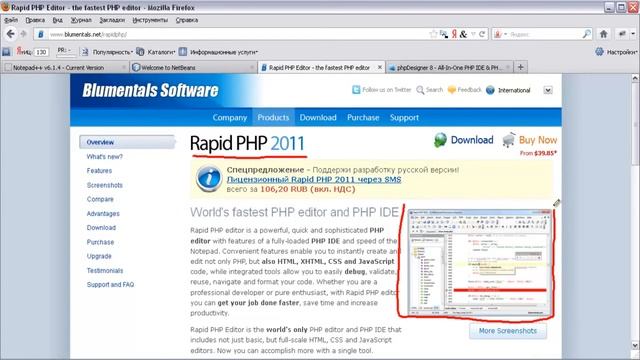Click the green Download globe icon
This screenshot has height=360, width=640.
tap(440, 140)
